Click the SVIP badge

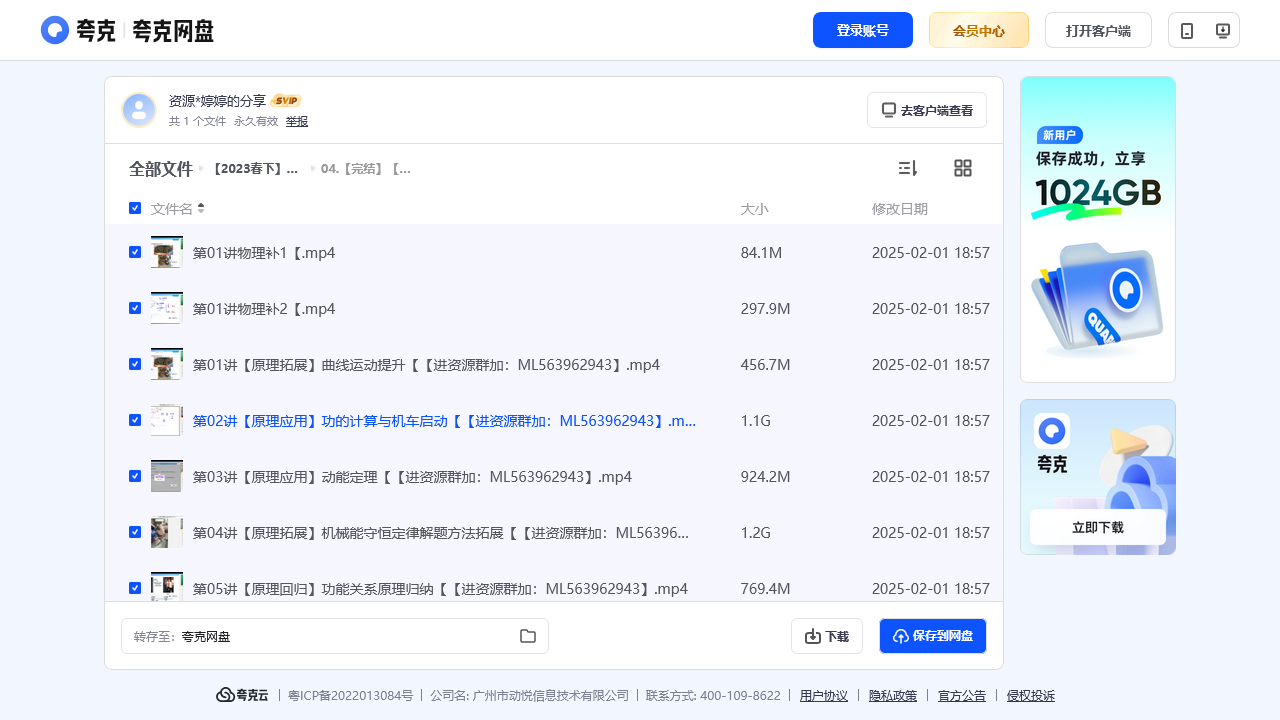point(286,100)
